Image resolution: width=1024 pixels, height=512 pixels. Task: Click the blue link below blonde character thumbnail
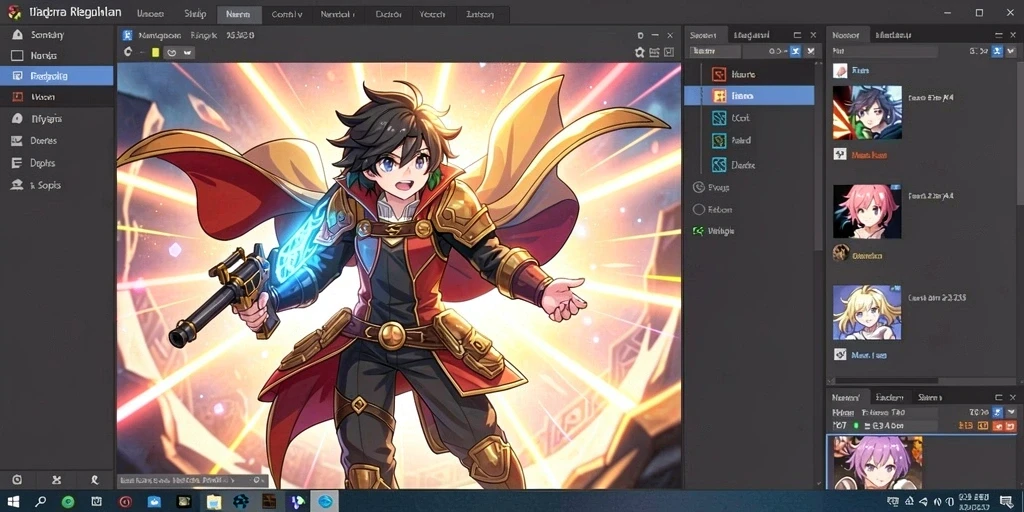point(869,355)
